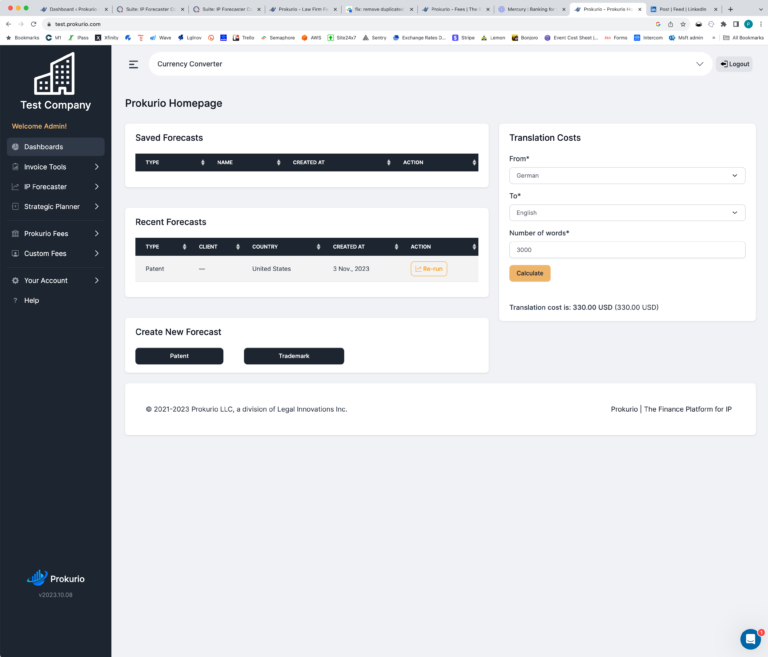The image size is (768, 657).
Task: Switch to the Prokurio Law Firm tab
Action: pyautogui.click(x=303, y=9)
